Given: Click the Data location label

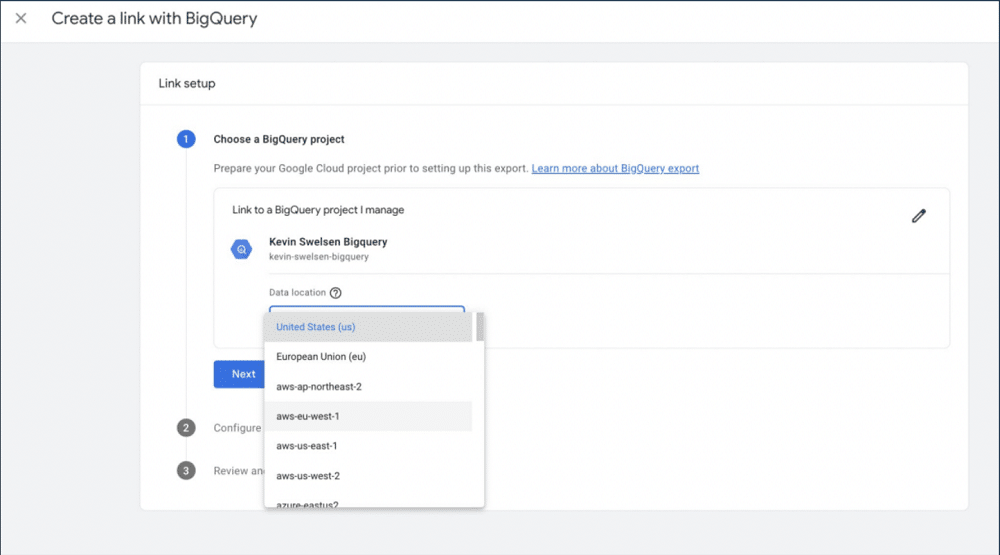Looking at the screenshot, I should [297, 293].
